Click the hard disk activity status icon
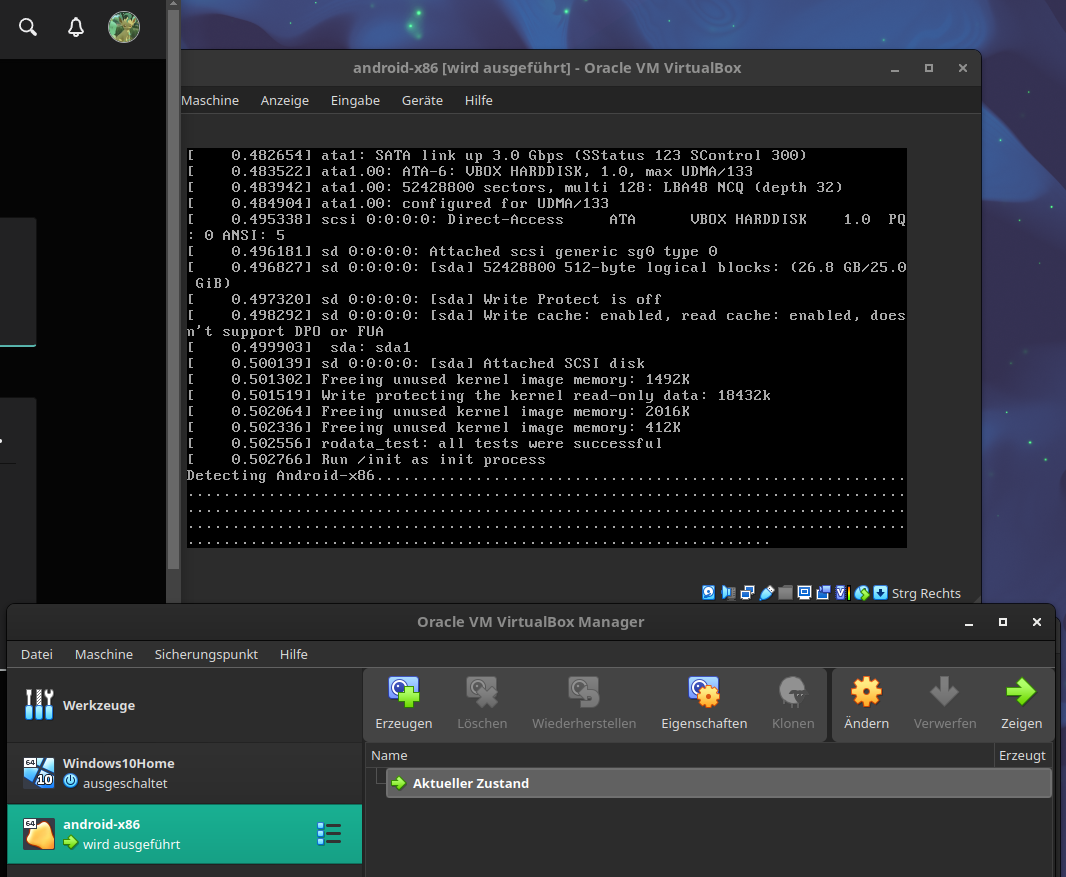 click(708, 593)
